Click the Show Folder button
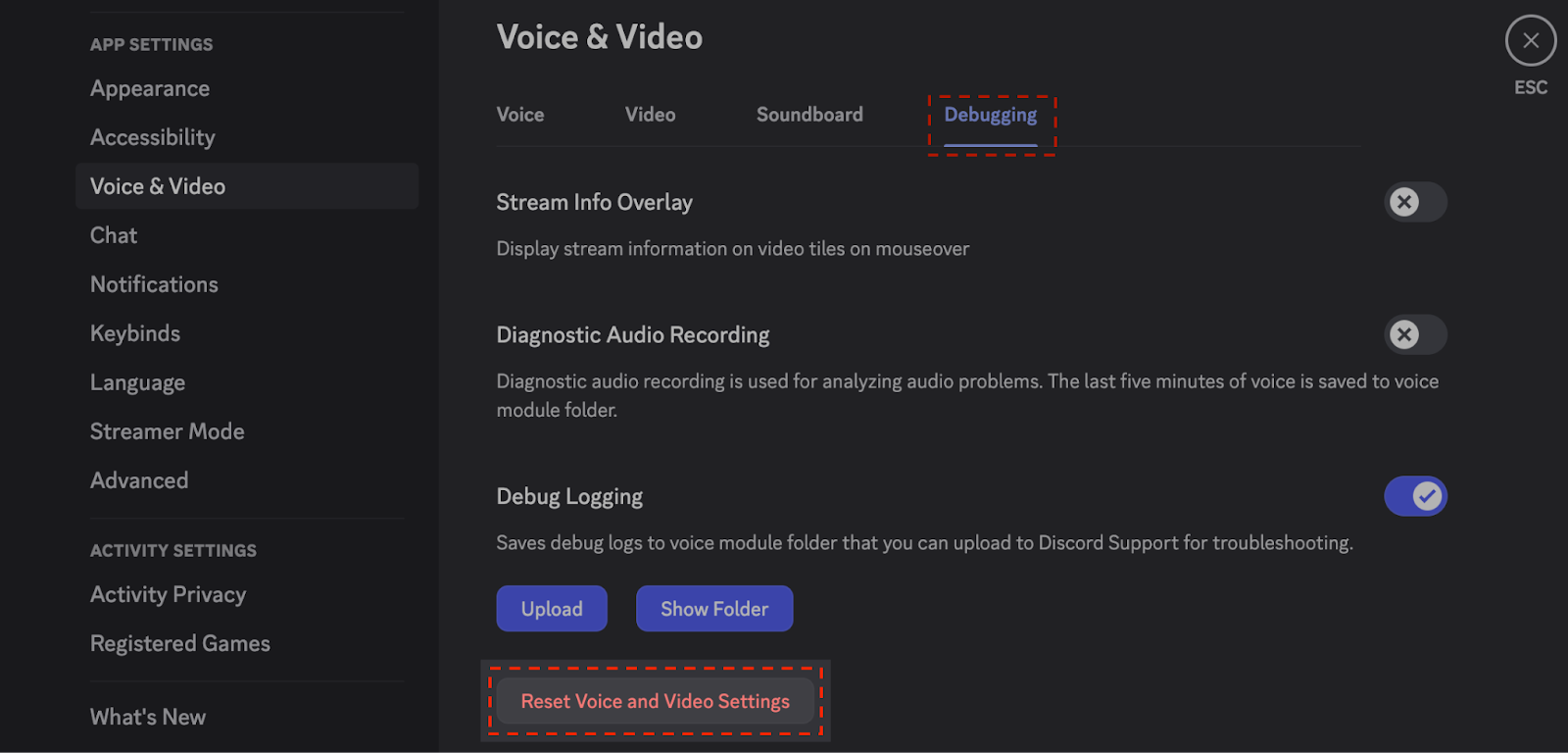Screen dimensions: 1568x753 tap(714, 609)
